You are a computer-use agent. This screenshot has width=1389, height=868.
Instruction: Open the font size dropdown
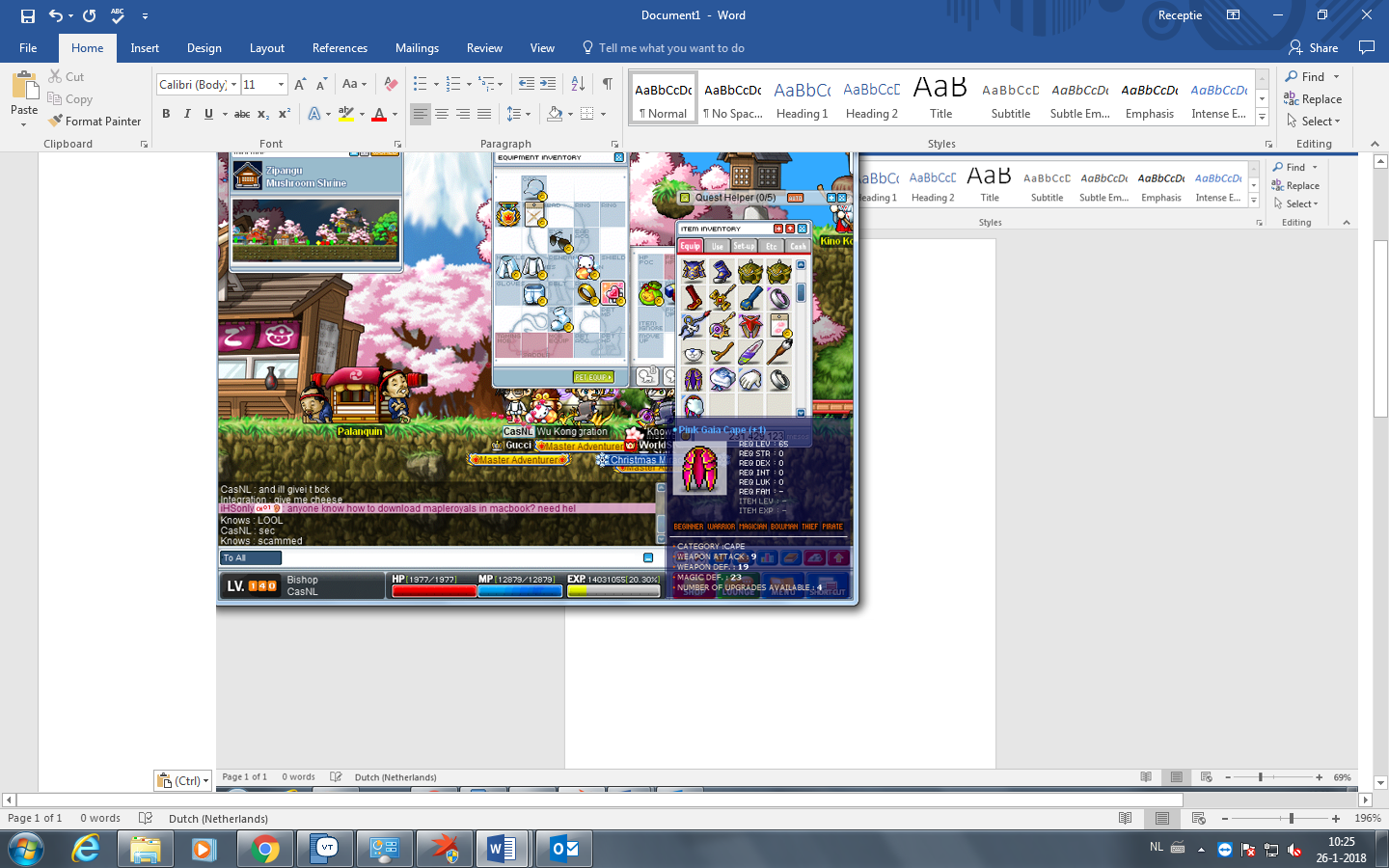pos(281,84)
